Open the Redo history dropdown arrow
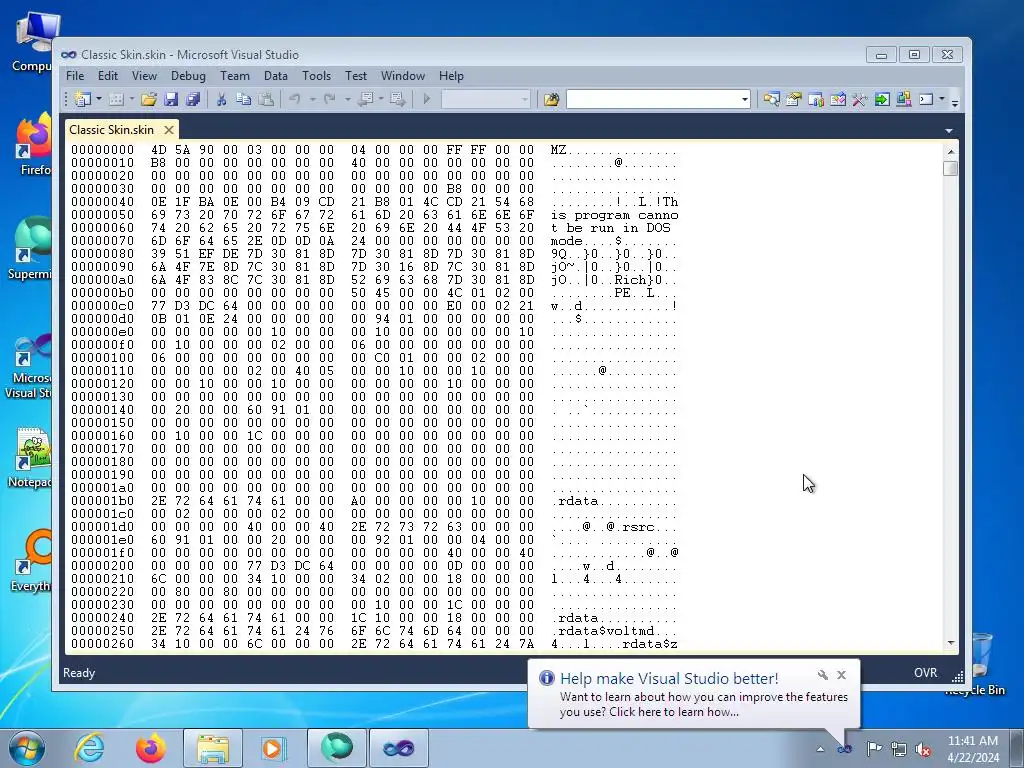 [x=347, y=99]
